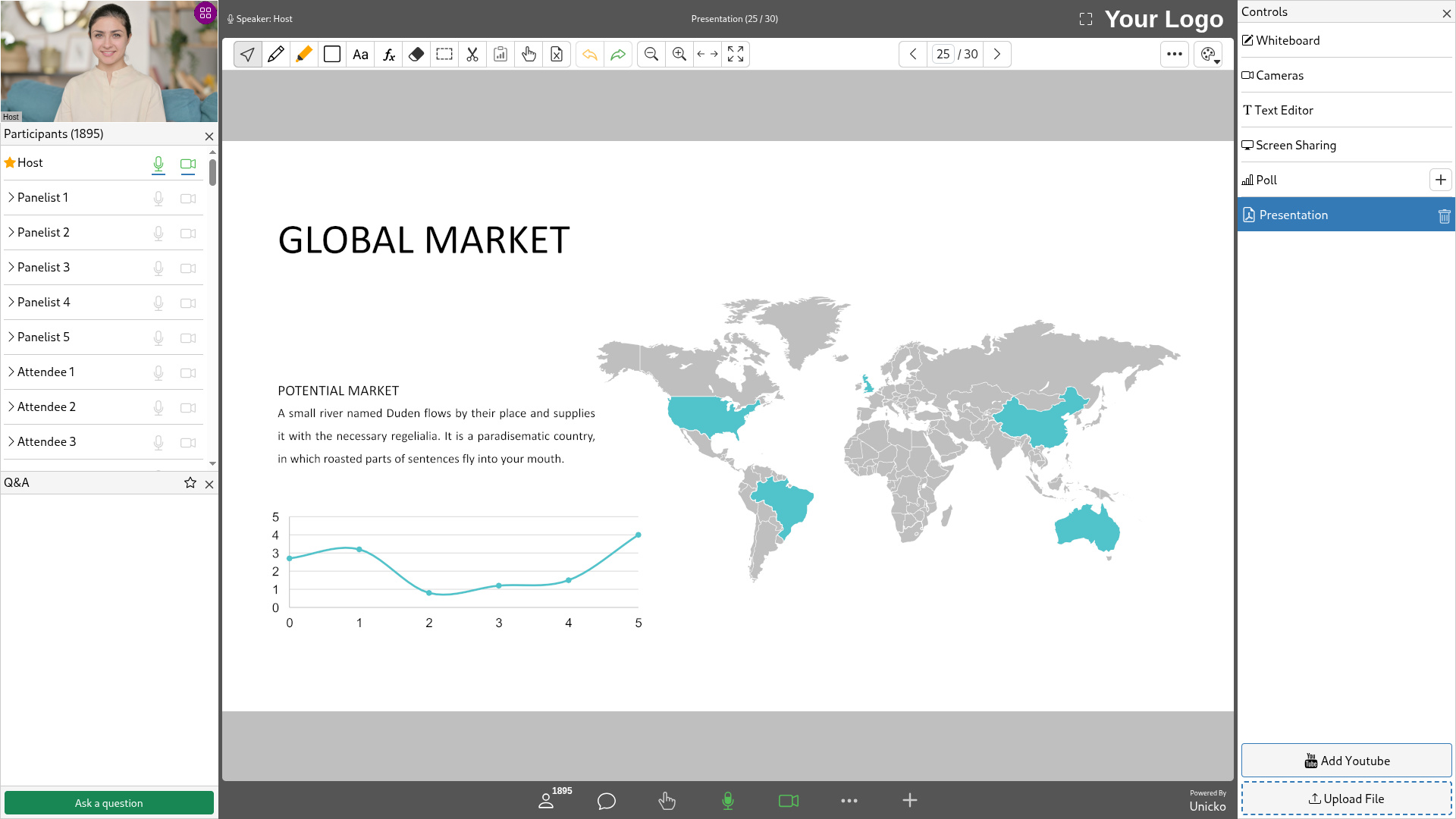
Task: Select the pointer arrow tool
Action: 247,54
